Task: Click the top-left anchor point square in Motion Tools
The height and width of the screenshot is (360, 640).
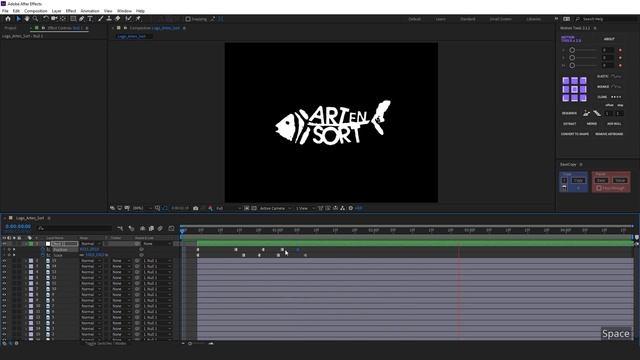Action: [566, 80]
